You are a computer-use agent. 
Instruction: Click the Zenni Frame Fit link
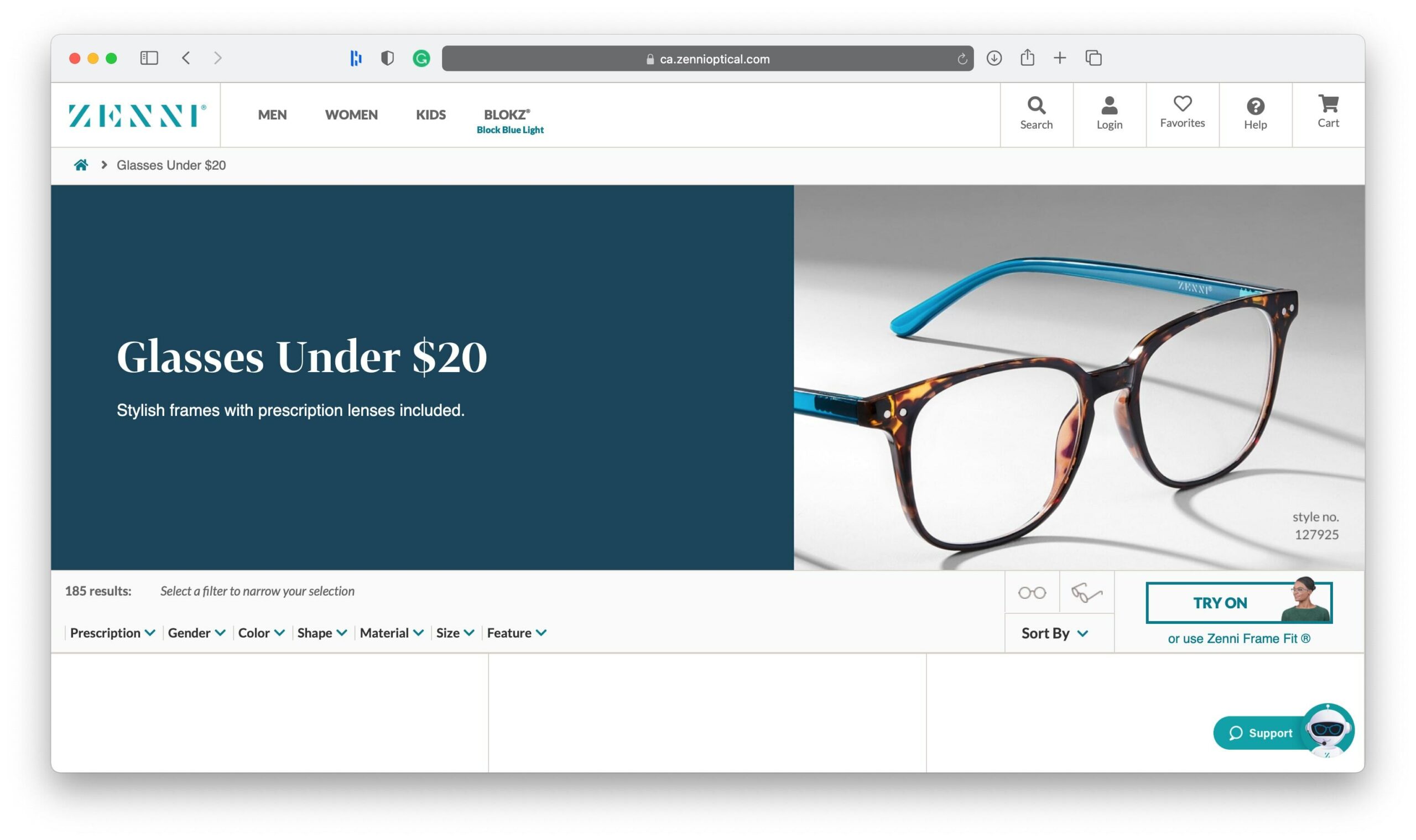[1239, 637]
